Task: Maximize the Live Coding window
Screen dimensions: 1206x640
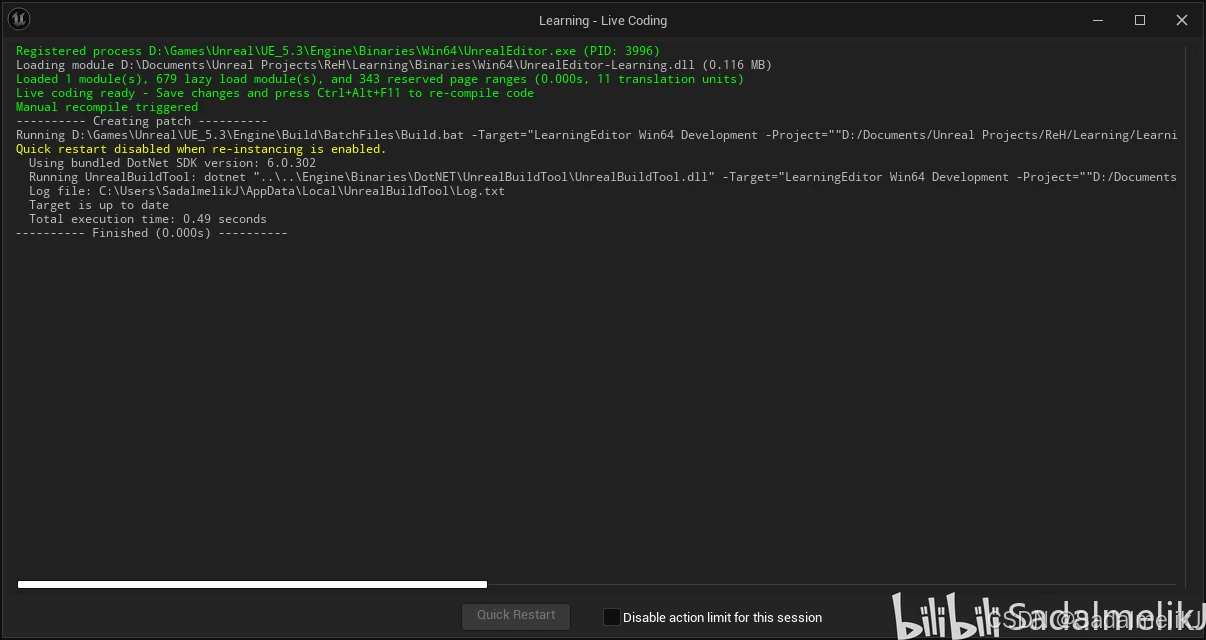Action: 1140,20
